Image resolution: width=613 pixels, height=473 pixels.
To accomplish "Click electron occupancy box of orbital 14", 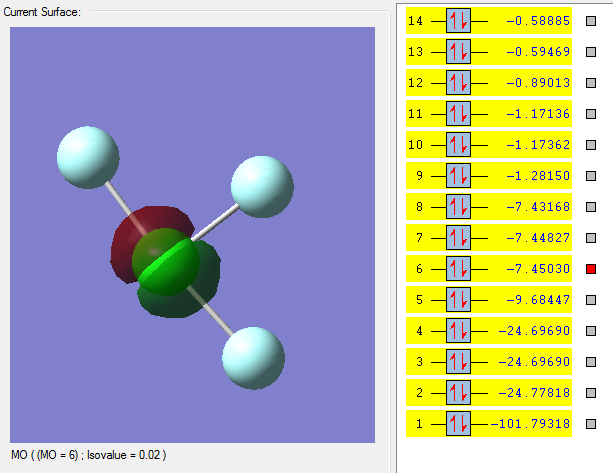I will tap(458, 20).
